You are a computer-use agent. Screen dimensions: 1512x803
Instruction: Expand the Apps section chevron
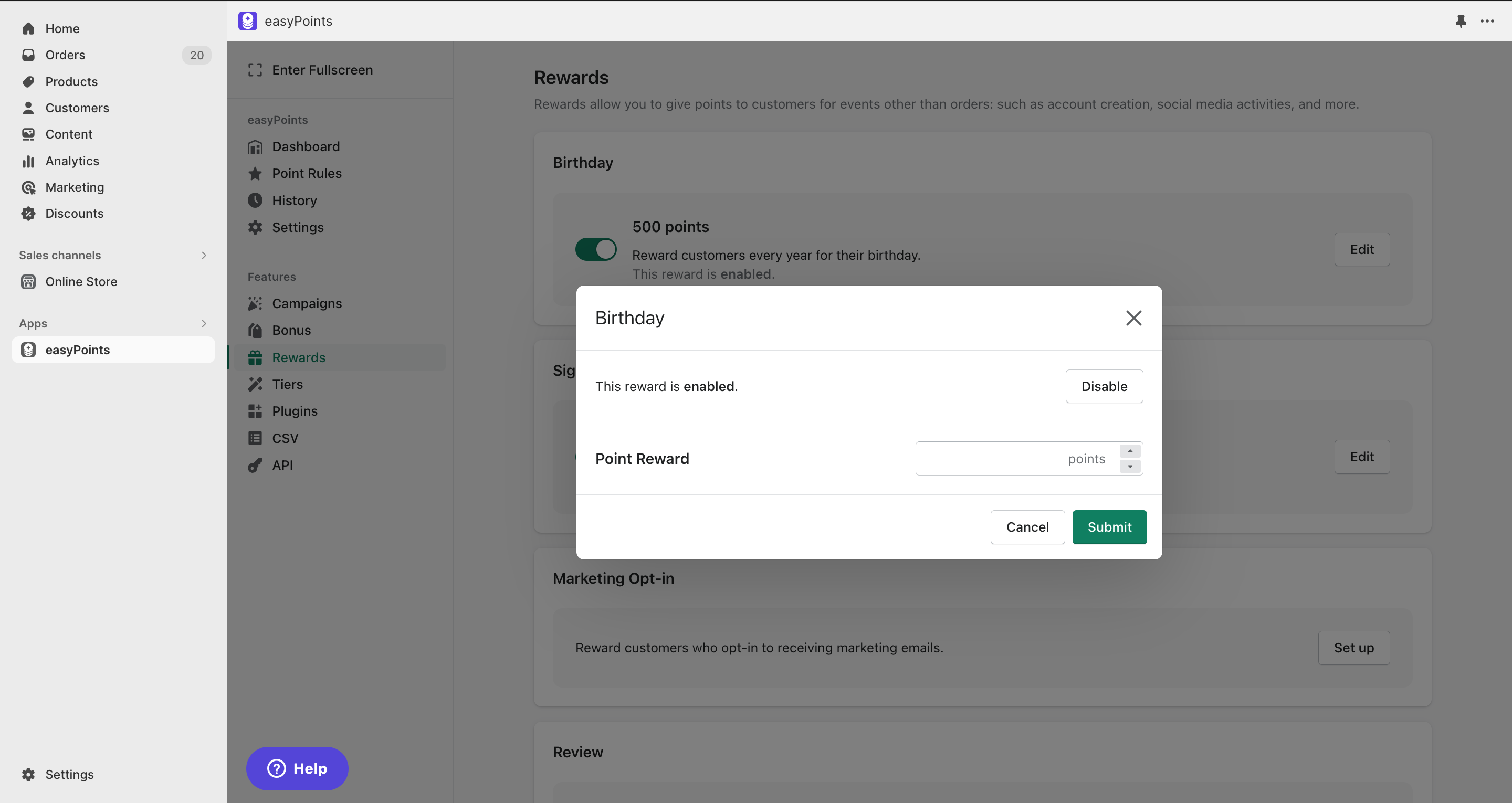pyautogui.click(x=204, y=323)
